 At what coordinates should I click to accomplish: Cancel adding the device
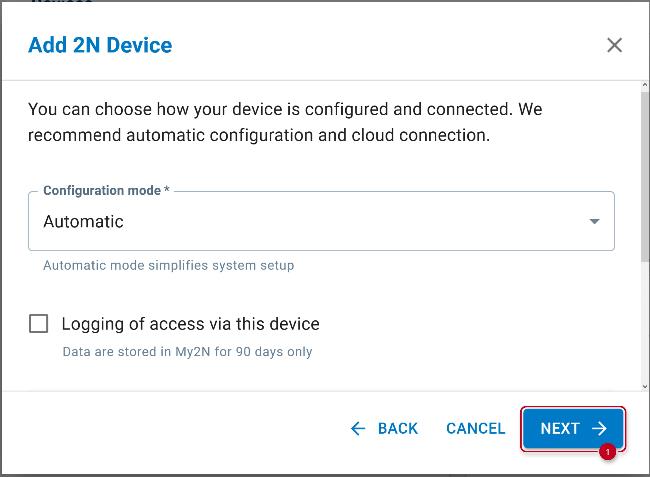click(475, 428)
